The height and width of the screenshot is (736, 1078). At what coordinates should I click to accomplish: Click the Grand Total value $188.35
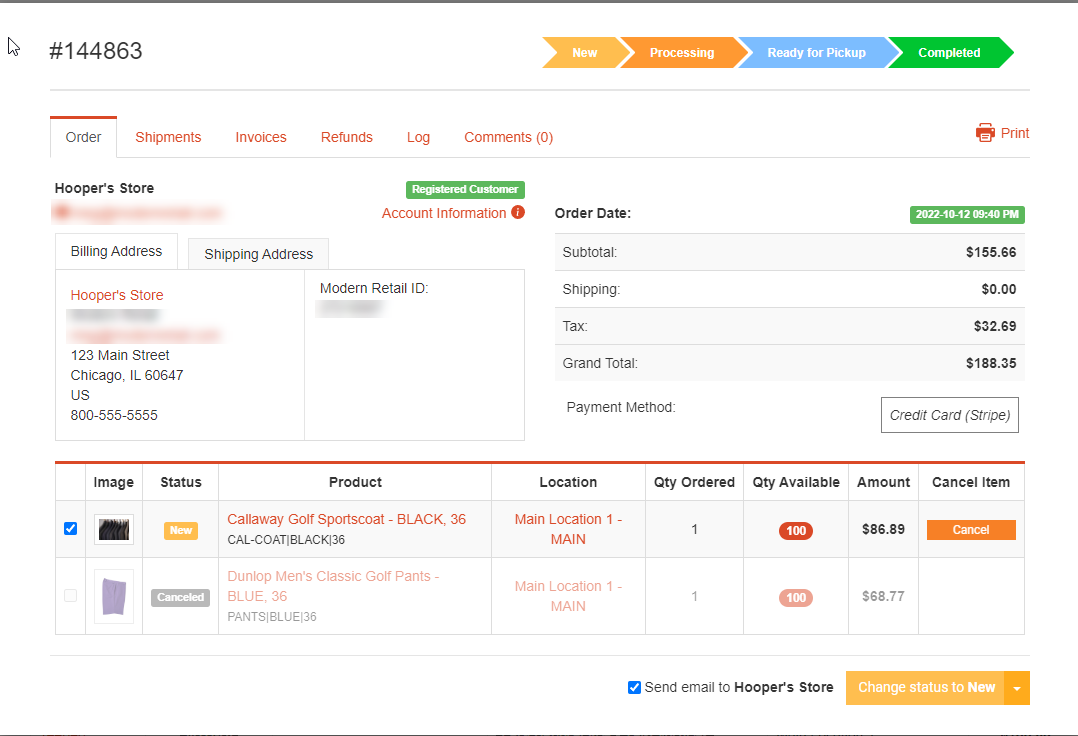click(x=991, y=364)
